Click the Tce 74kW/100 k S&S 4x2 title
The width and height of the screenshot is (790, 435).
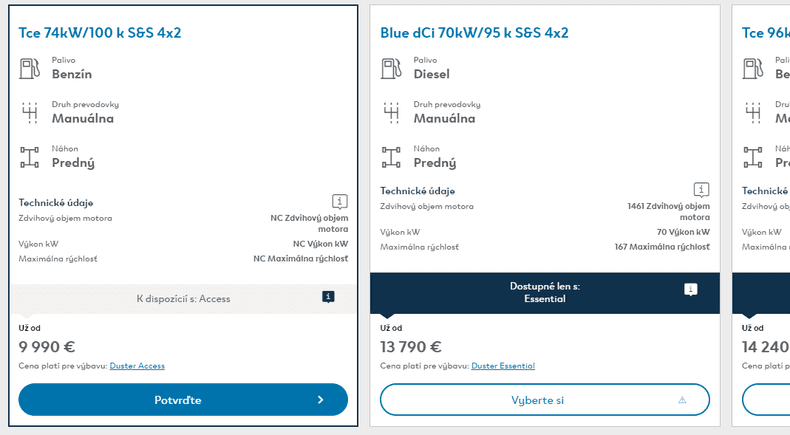pos(100,33)
